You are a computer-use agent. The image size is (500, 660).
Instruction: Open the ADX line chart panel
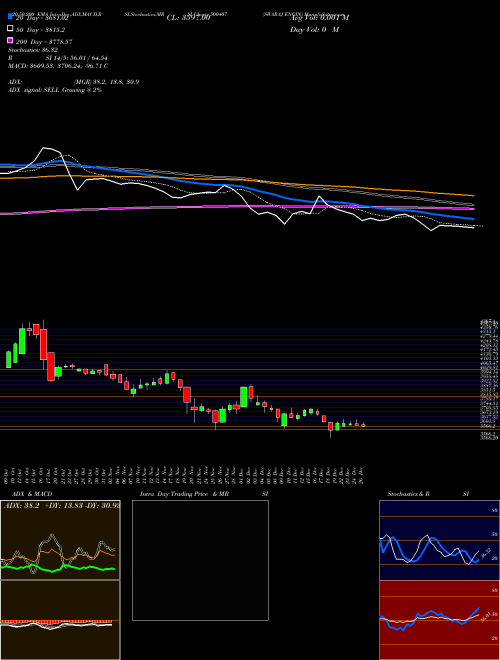(x=60, y=540)
